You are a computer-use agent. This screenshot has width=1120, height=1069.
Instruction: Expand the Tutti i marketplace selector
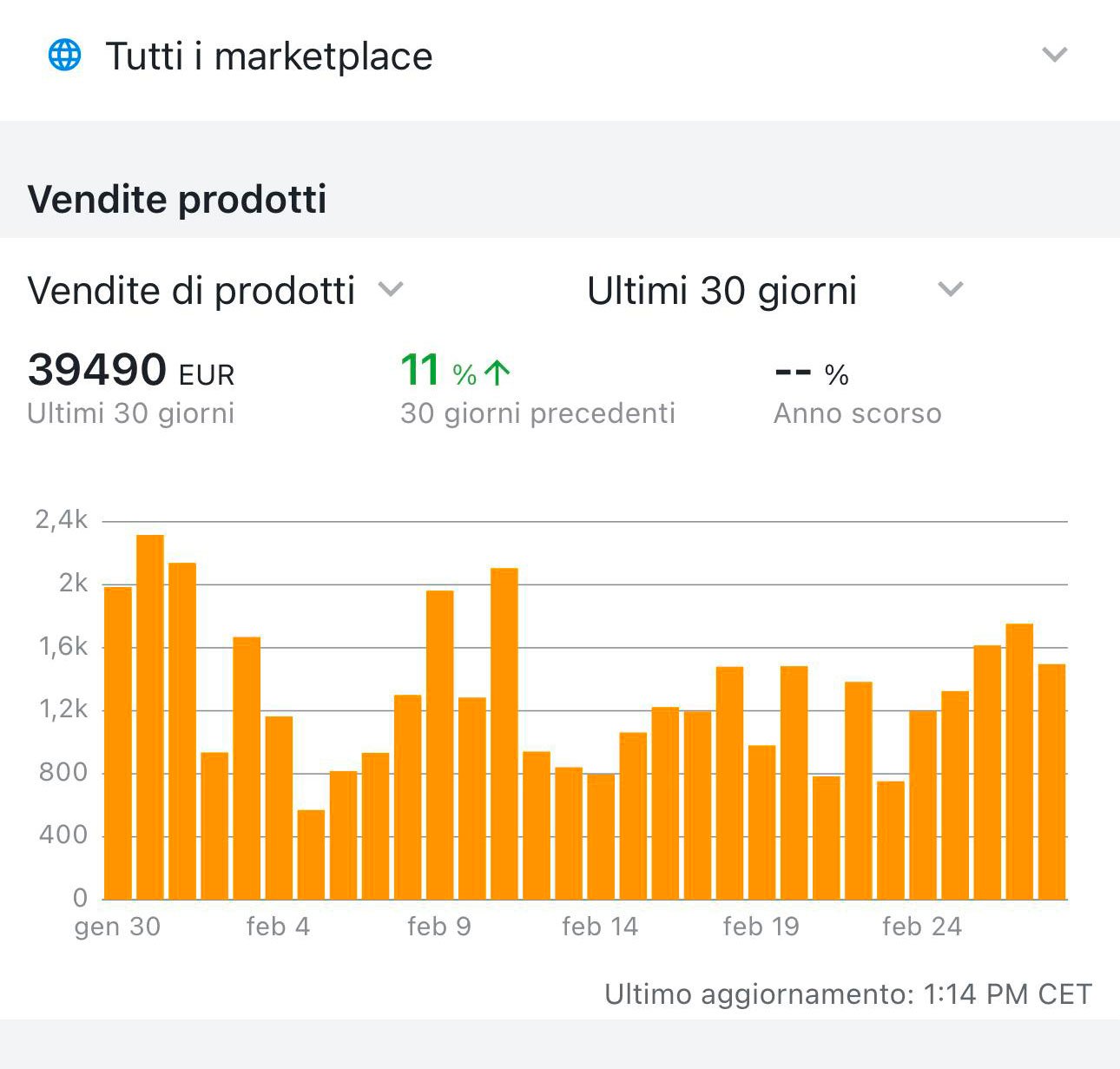click(1054, 56)
